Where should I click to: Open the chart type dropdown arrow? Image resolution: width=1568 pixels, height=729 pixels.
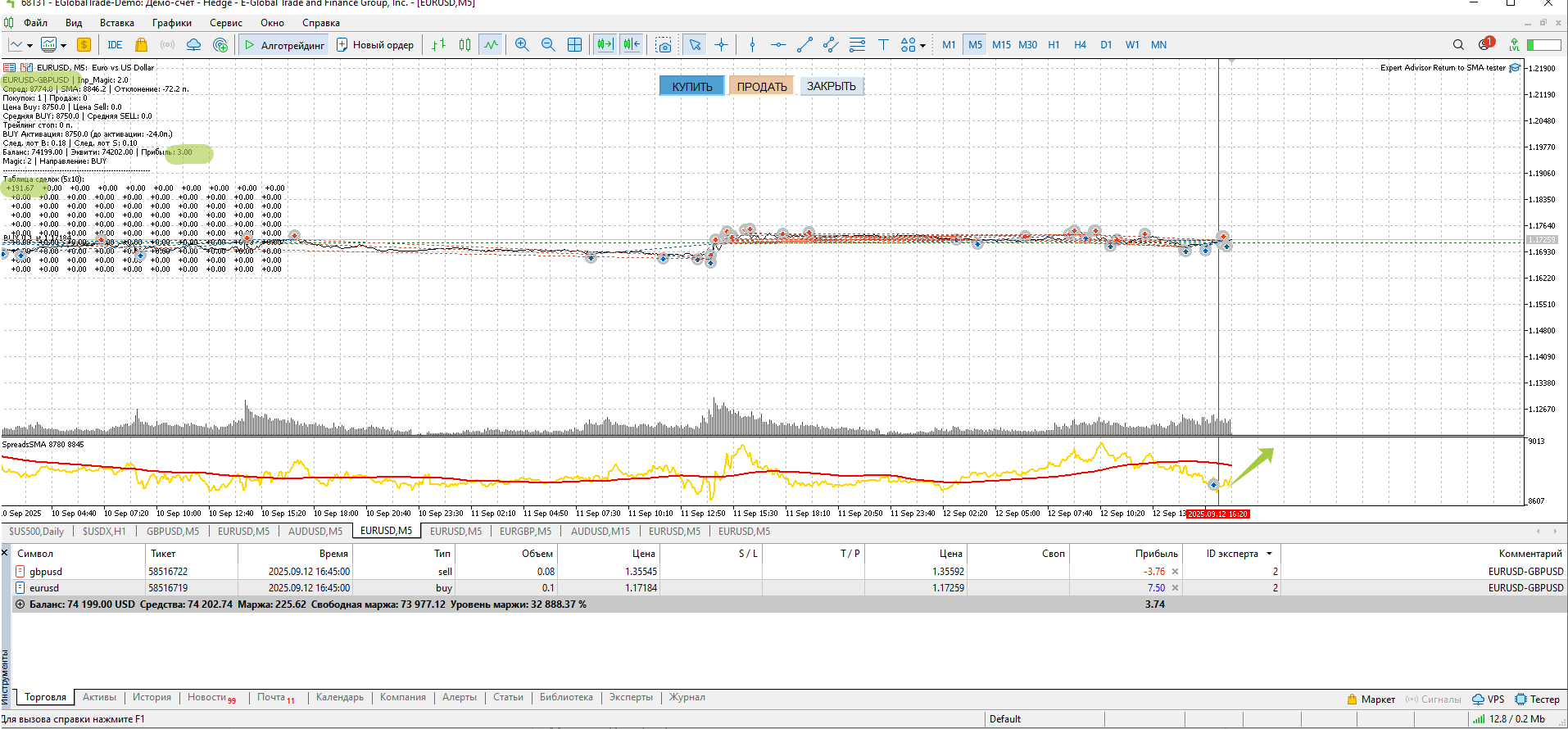coord(29,46)
